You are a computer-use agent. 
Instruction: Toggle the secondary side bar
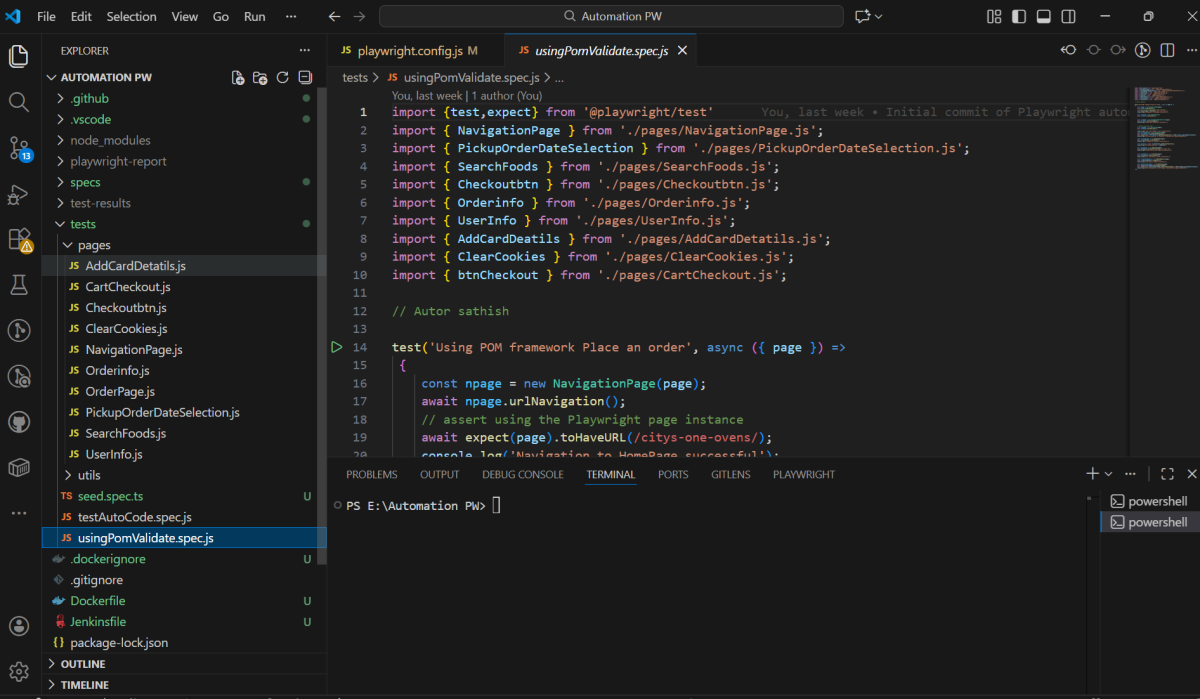[1069, 17]
